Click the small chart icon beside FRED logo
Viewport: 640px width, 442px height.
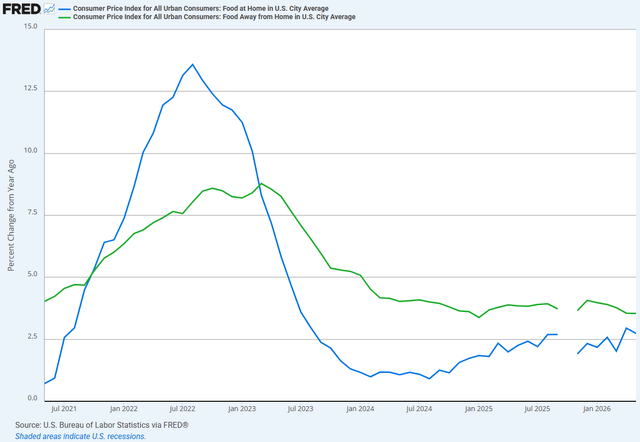(x=49, y=9)
